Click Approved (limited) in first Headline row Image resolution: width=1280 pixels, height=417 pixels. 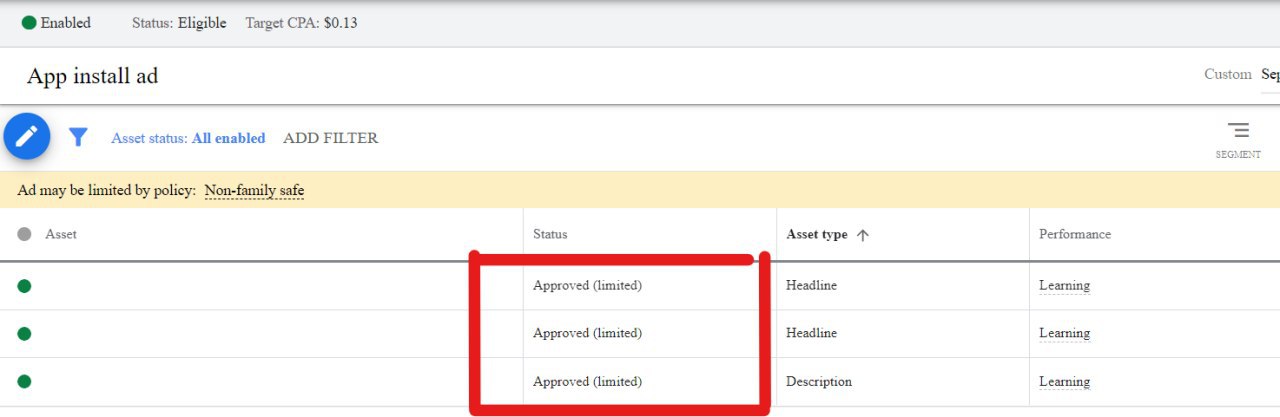tap(587, 286)
